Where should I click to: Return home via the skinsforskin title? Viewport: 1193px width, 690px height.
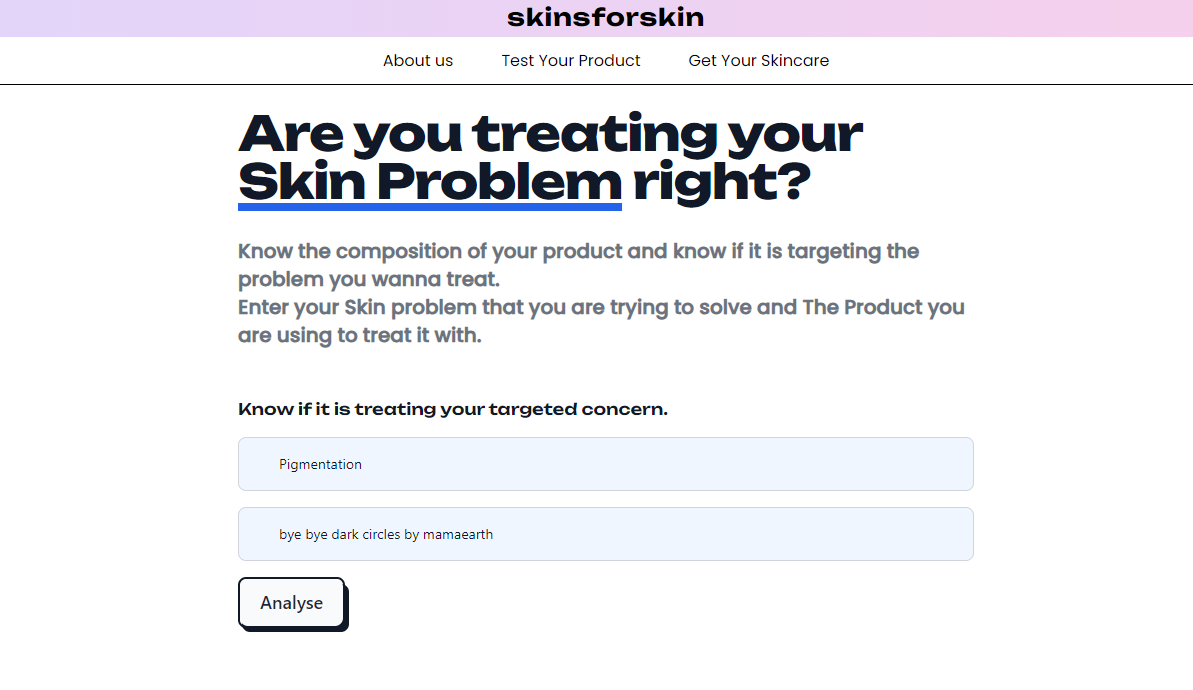click(604, 17)
